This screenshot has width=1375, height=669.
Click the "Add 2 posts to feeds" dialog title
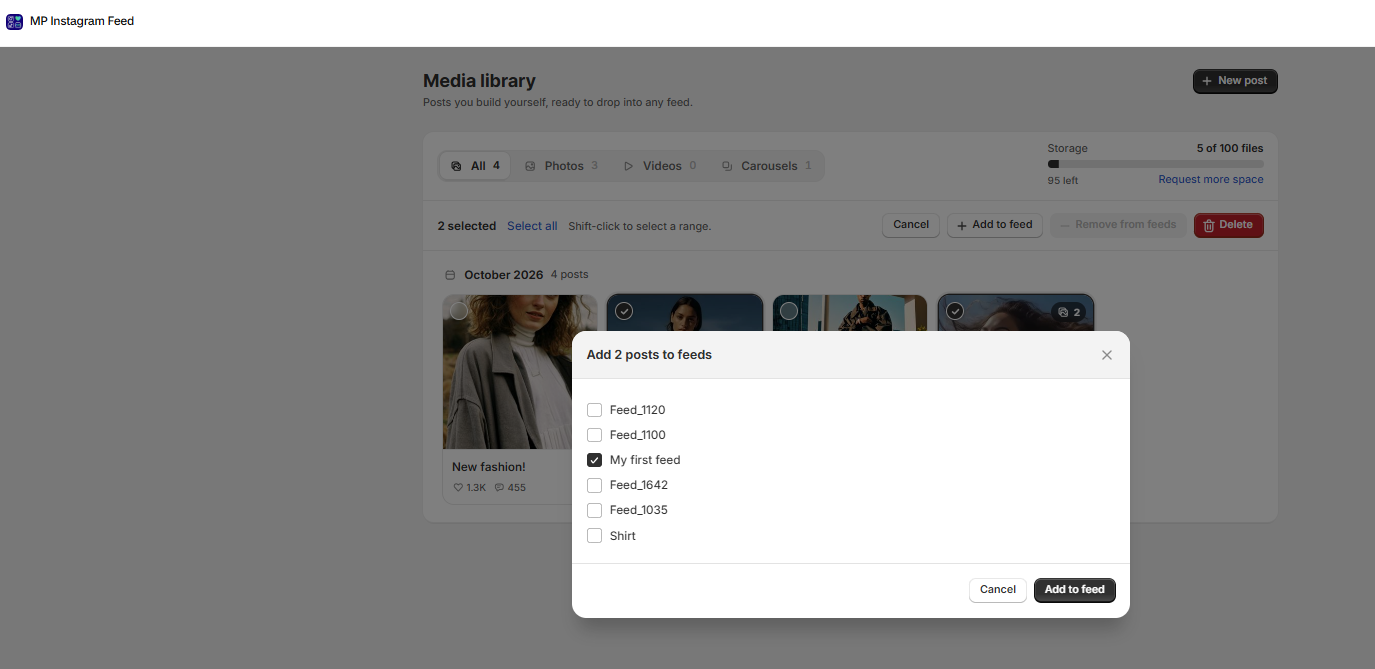pos(649,355)
